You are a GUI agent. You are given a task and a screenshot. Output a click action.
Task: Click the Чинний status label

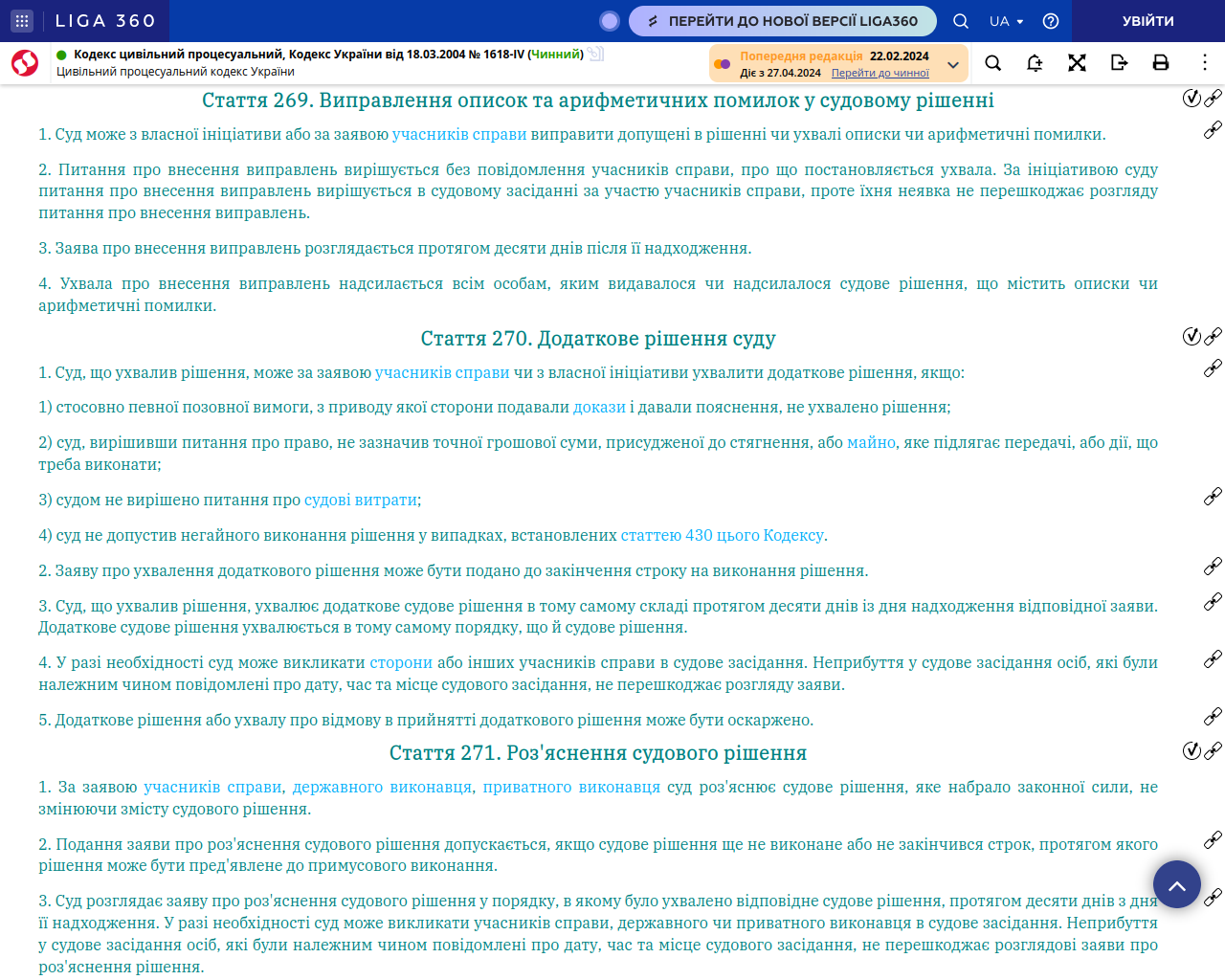click(x=556, y=55)
